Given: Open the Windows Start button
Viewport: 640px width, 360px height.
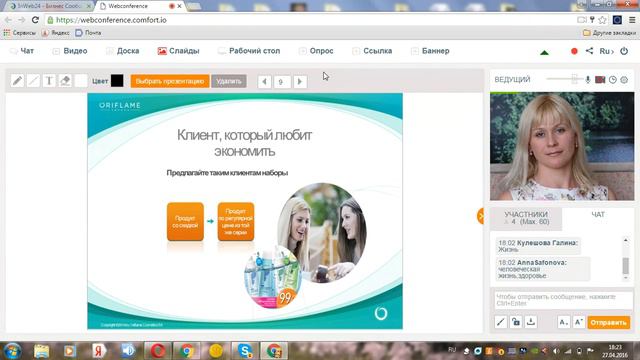Looking at the screenshot, I should 12,351.
